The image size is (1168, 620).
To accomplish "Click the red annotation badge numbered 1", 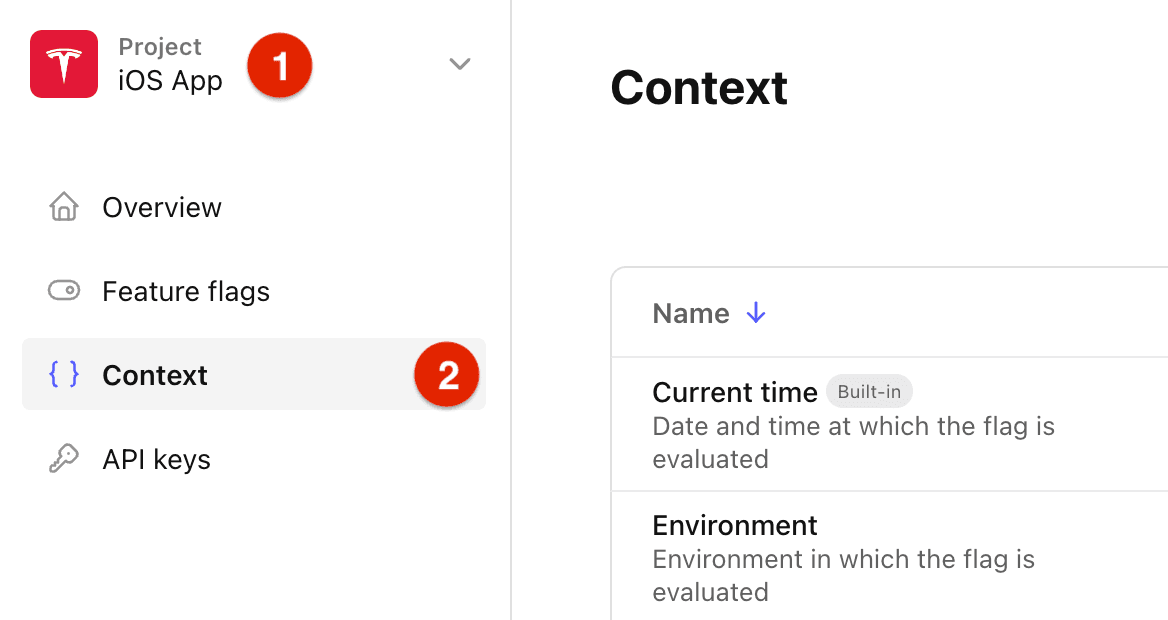I will [280, 66].
